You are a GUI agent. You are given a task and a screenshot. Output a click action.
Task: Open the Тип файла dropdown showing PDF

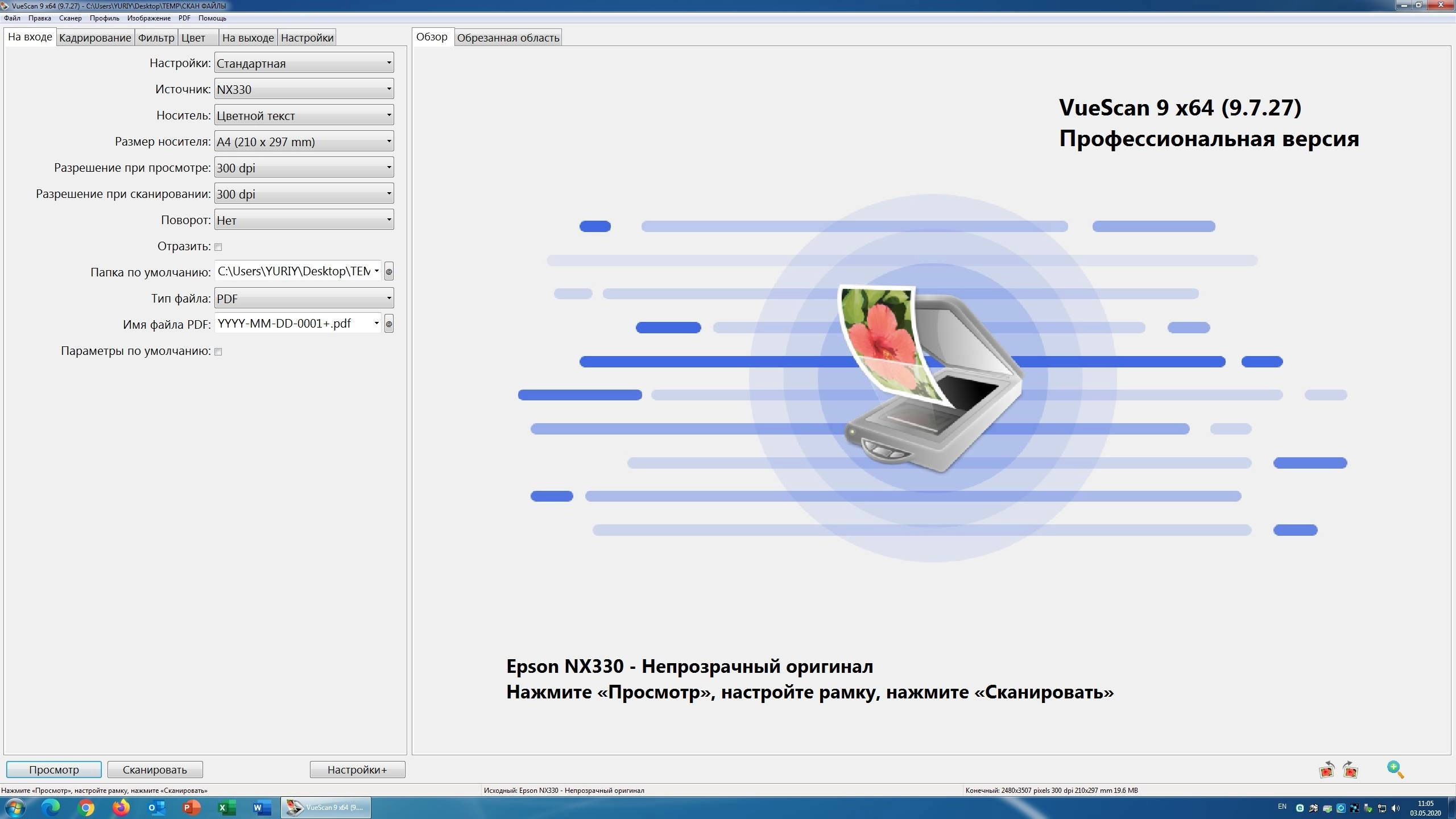click(x=304, y=298)
